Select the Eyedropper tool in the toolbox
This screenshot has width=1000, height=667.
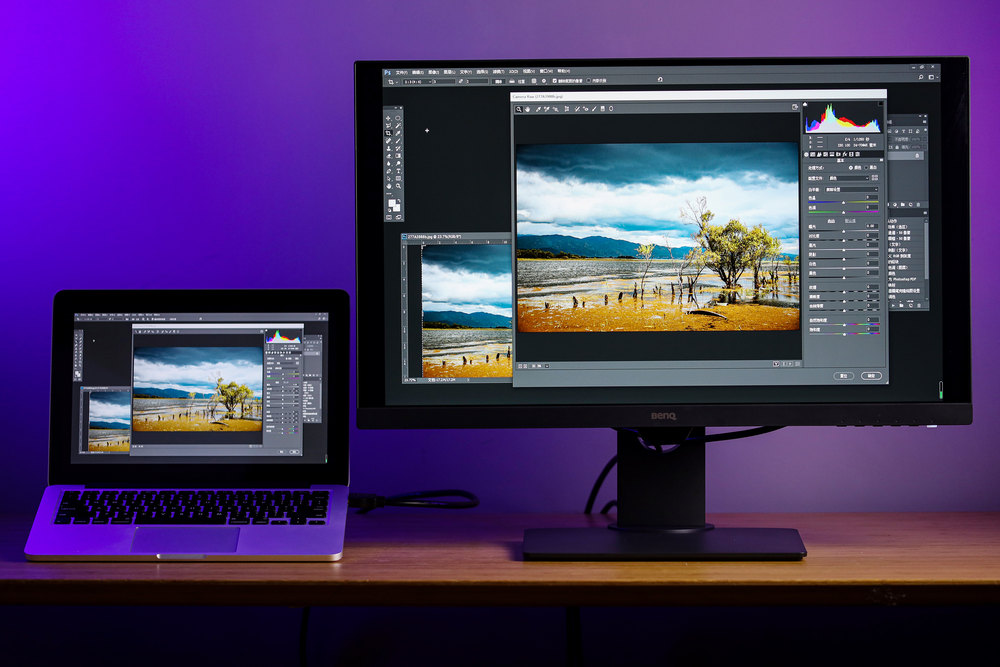(x=398, y=133)
